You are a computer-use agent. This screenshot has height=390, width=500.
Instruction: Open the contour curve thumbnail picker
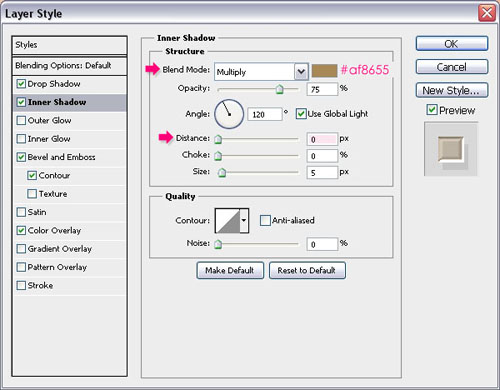228,220
